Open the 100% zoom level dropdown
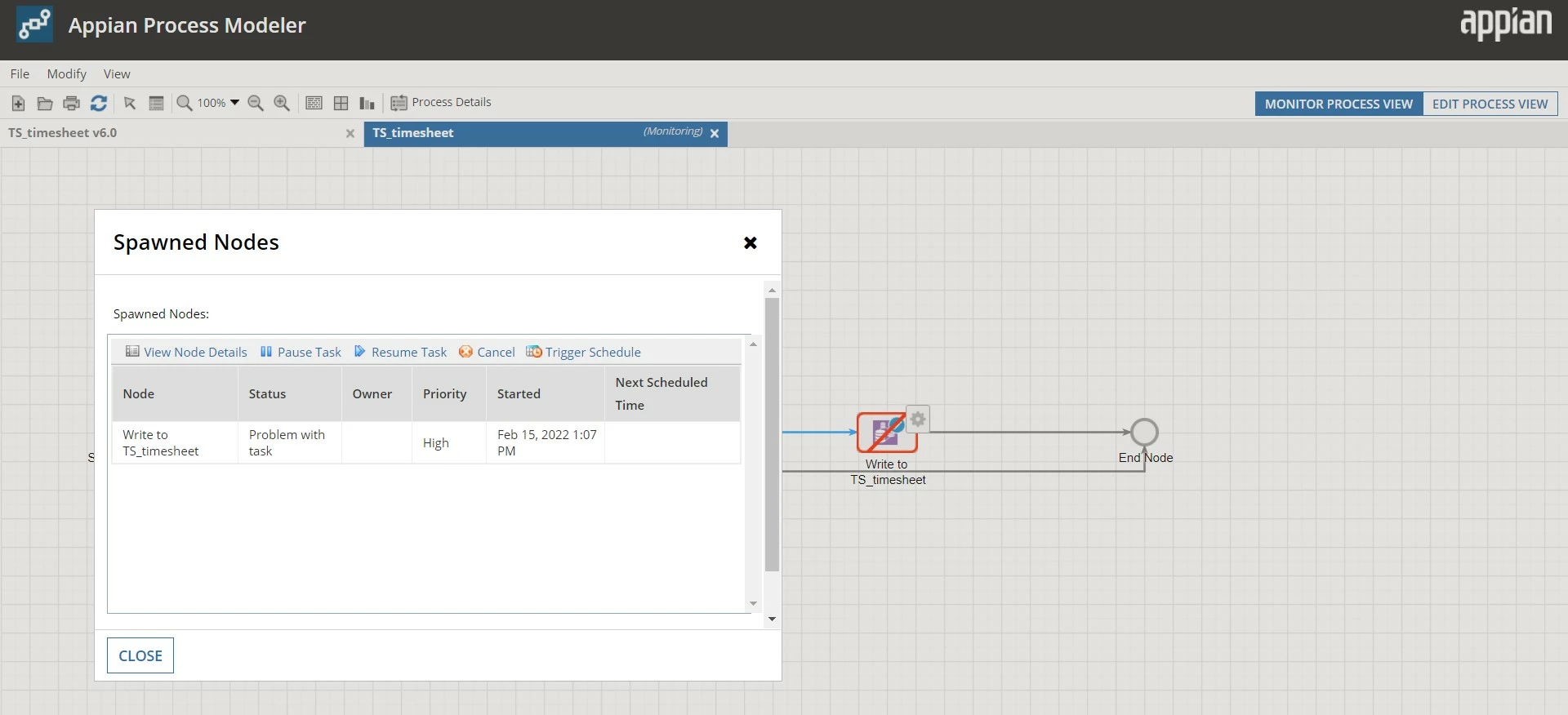This screenshot has height=715, width=1568. [234, 103]
